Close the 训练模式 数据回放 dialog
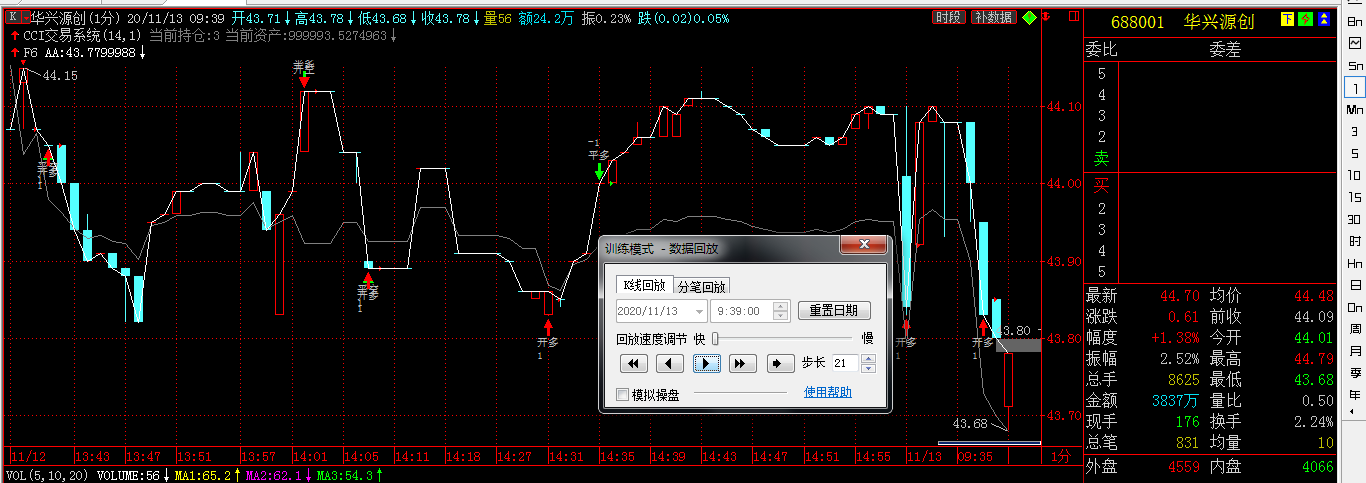The height and width of the screenshot is (483, 1366). point(863,246)
